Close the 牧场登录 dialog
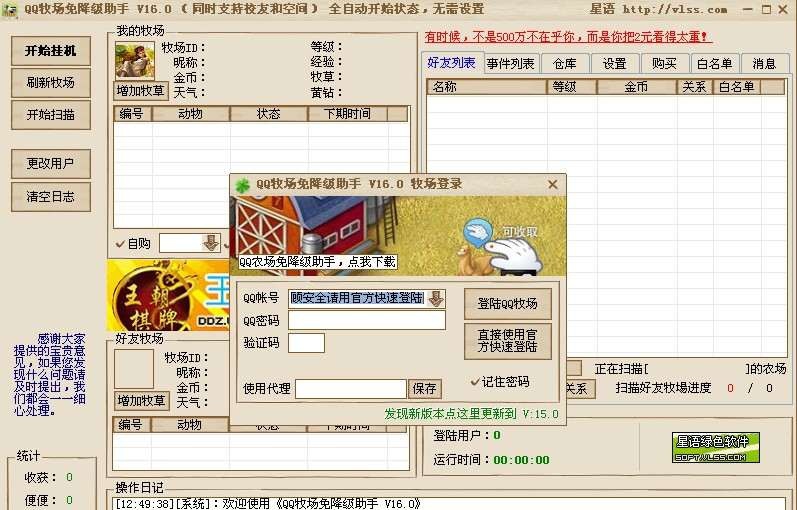The height and width of the screenshot is (510, 797). point(553,185)
